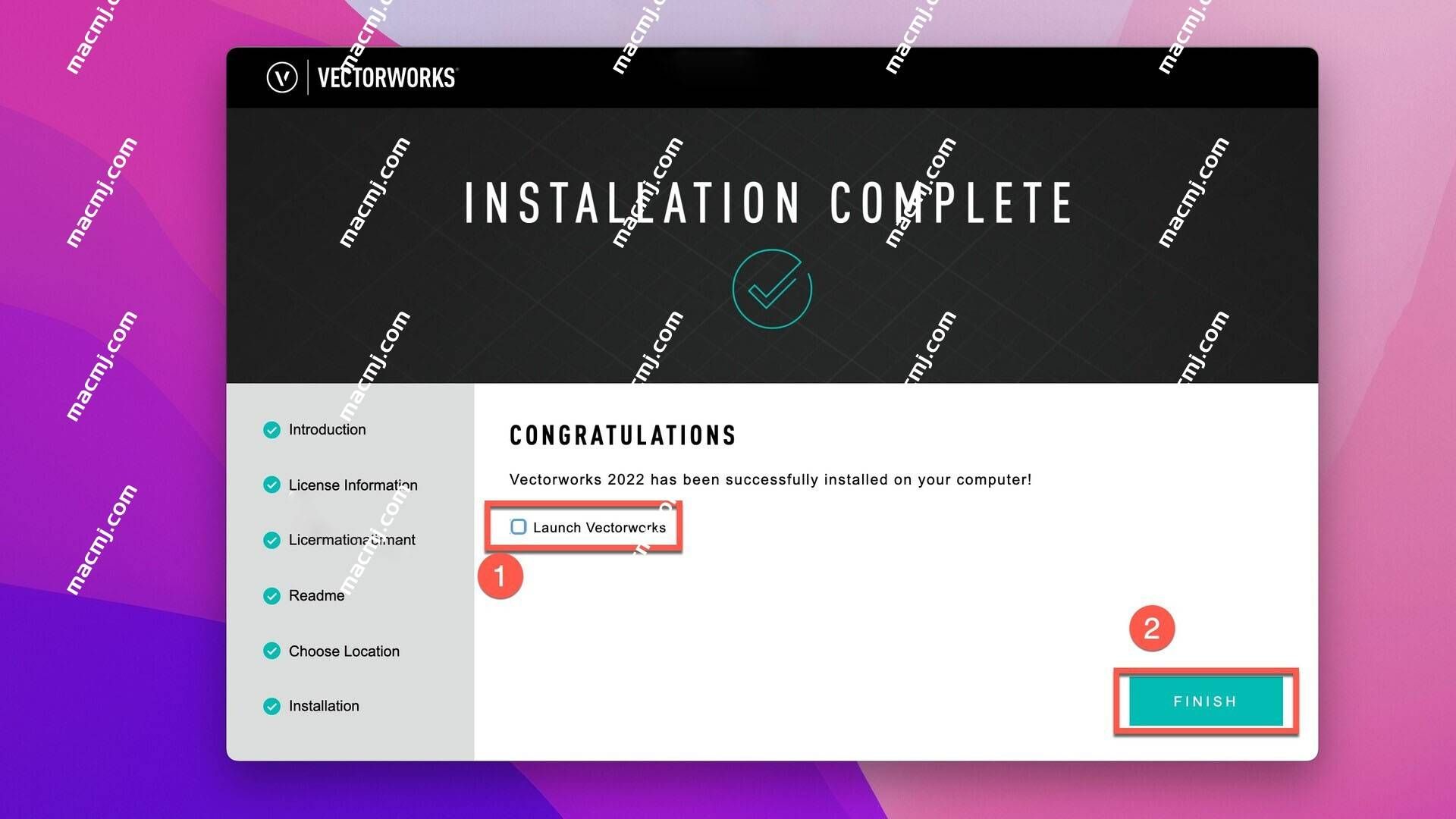Click the Choose Location checkmark icon

click(x=270, y=651)
